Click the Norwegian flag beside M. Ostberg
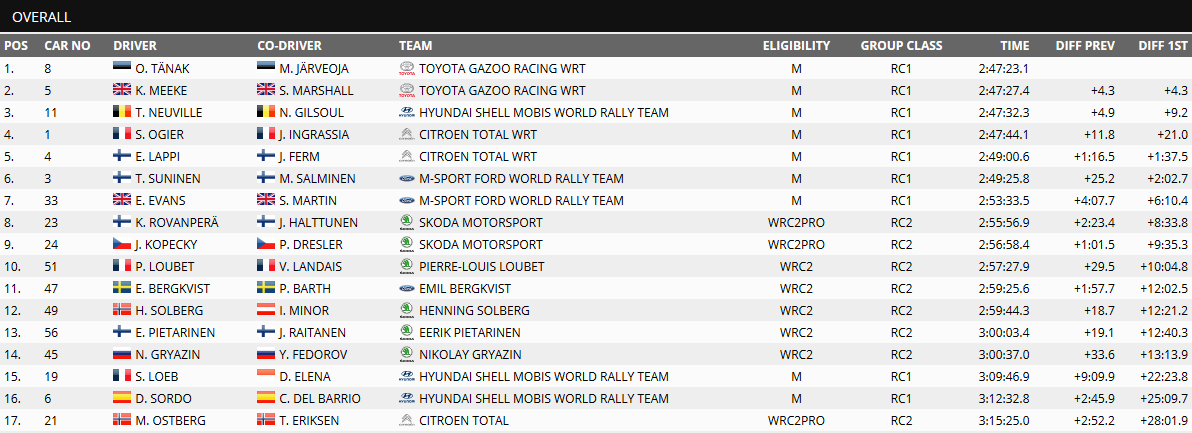Screen dimensions: 1192x433 pos(122,421)
